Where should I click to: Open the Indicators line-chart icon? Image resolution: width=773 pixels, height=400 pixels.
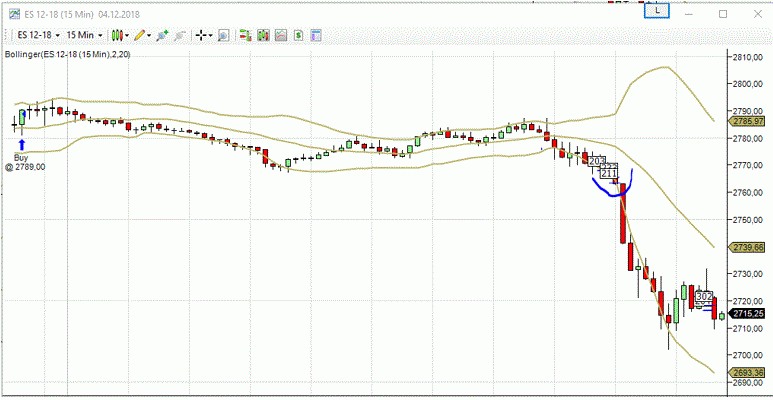pyautogui.click(x=281, y=36)
